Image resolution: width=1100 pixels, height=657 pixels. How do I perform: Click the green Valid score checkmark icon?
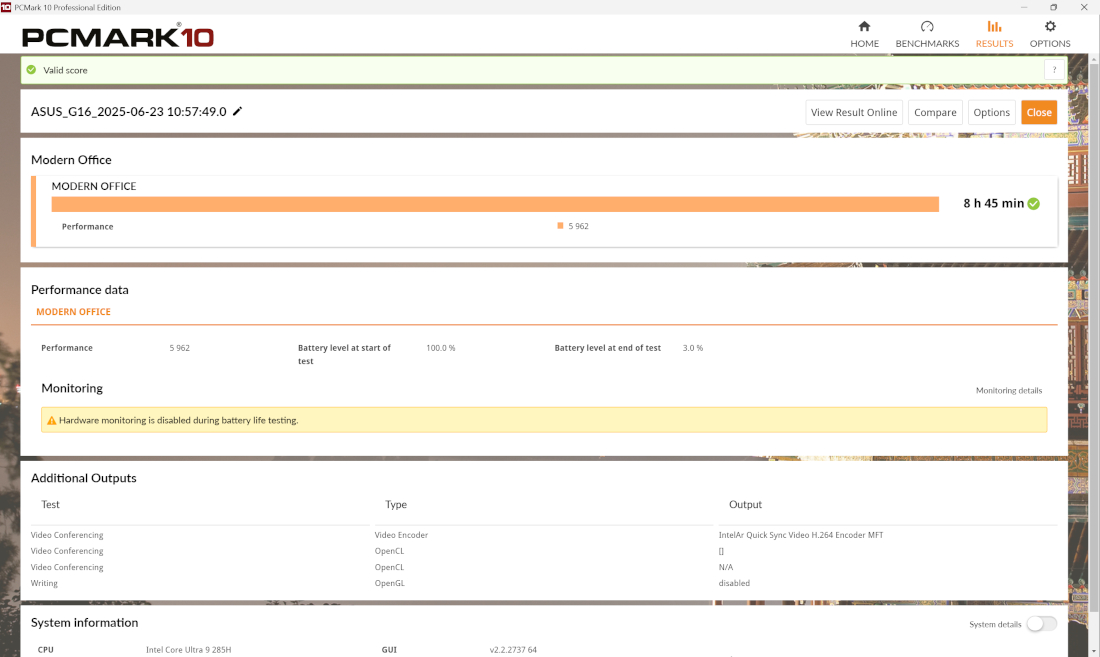click(x=31, y=70)
